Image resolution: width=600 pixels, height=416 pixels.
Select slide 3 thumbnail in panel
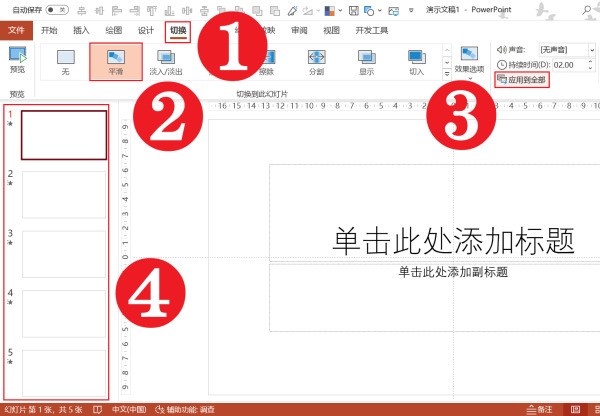pyautogui.click(x=63, y=254)
